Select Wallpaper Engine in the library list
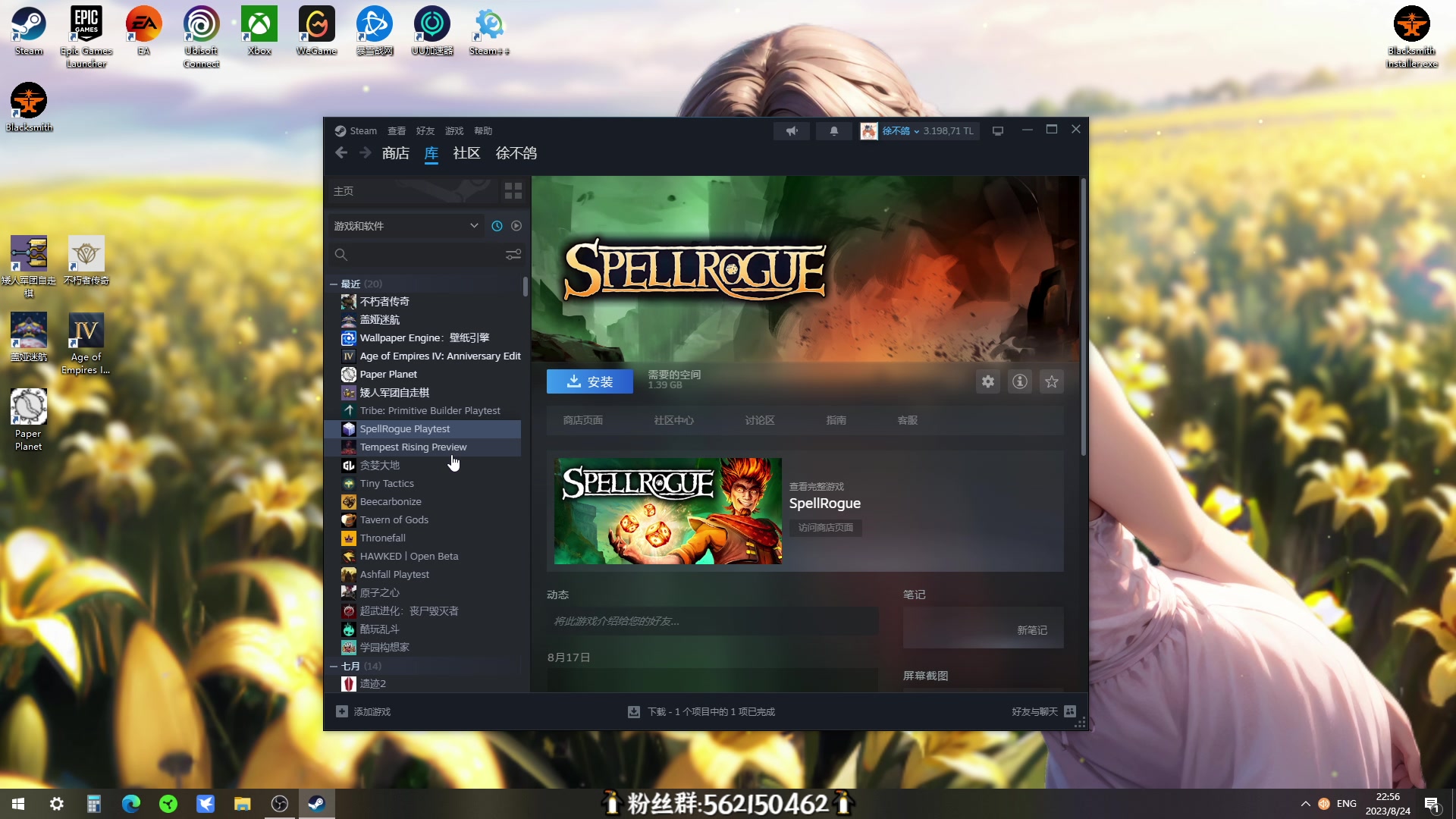The width and height of the screenshot is (1456, 819). 422,338
